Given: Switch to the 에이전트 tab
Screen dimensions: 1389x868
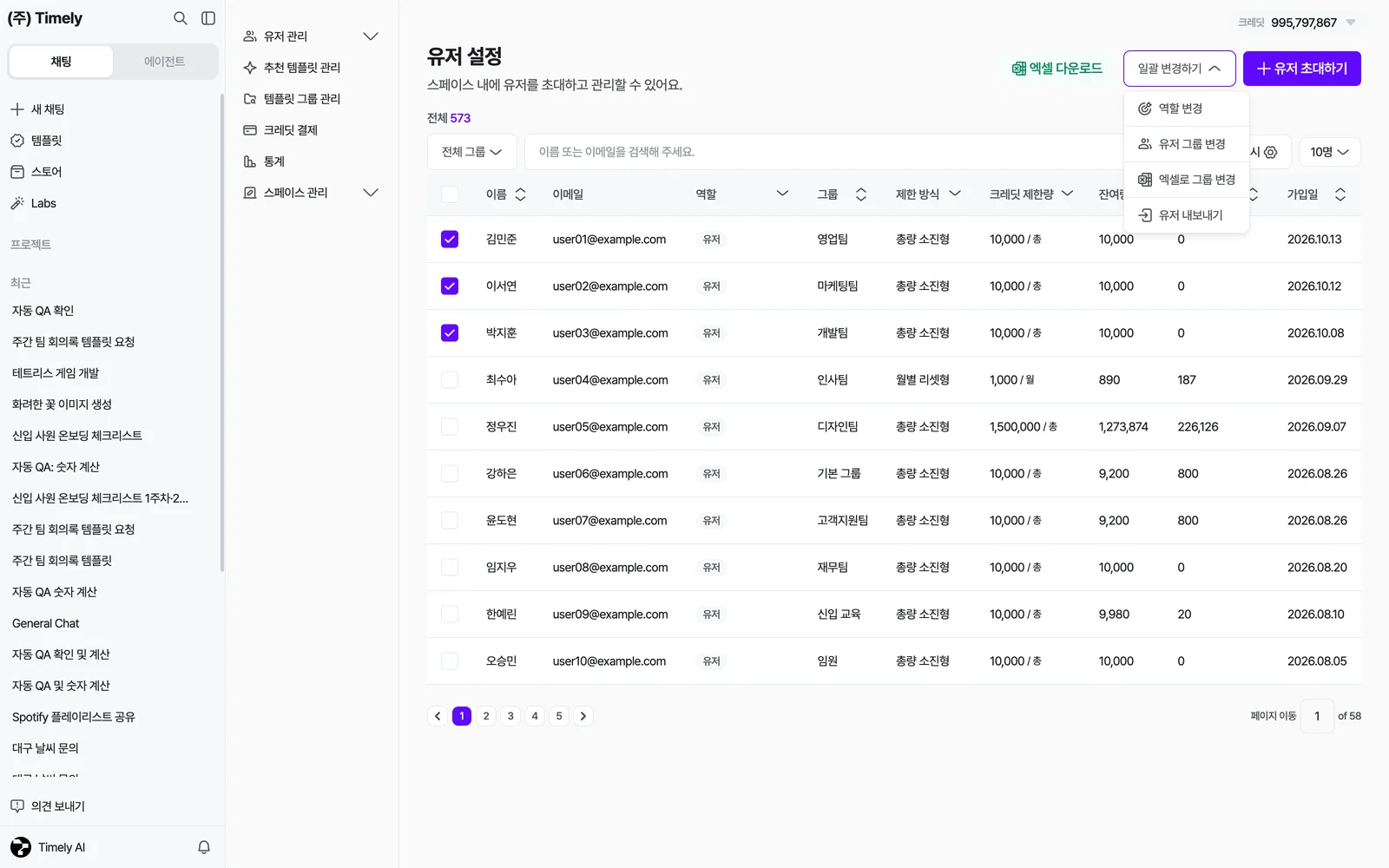Looking at the screenshot, I should pos(165,62).
